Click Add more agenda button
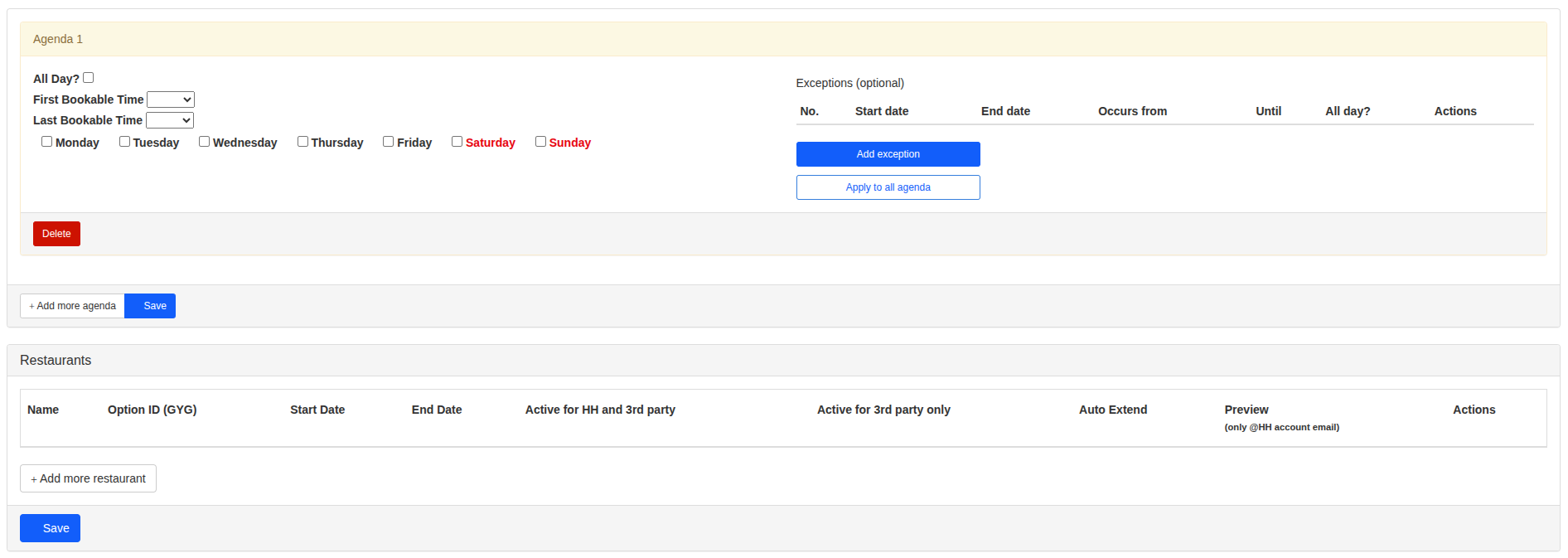1568x558 pixels. [73, 306]
